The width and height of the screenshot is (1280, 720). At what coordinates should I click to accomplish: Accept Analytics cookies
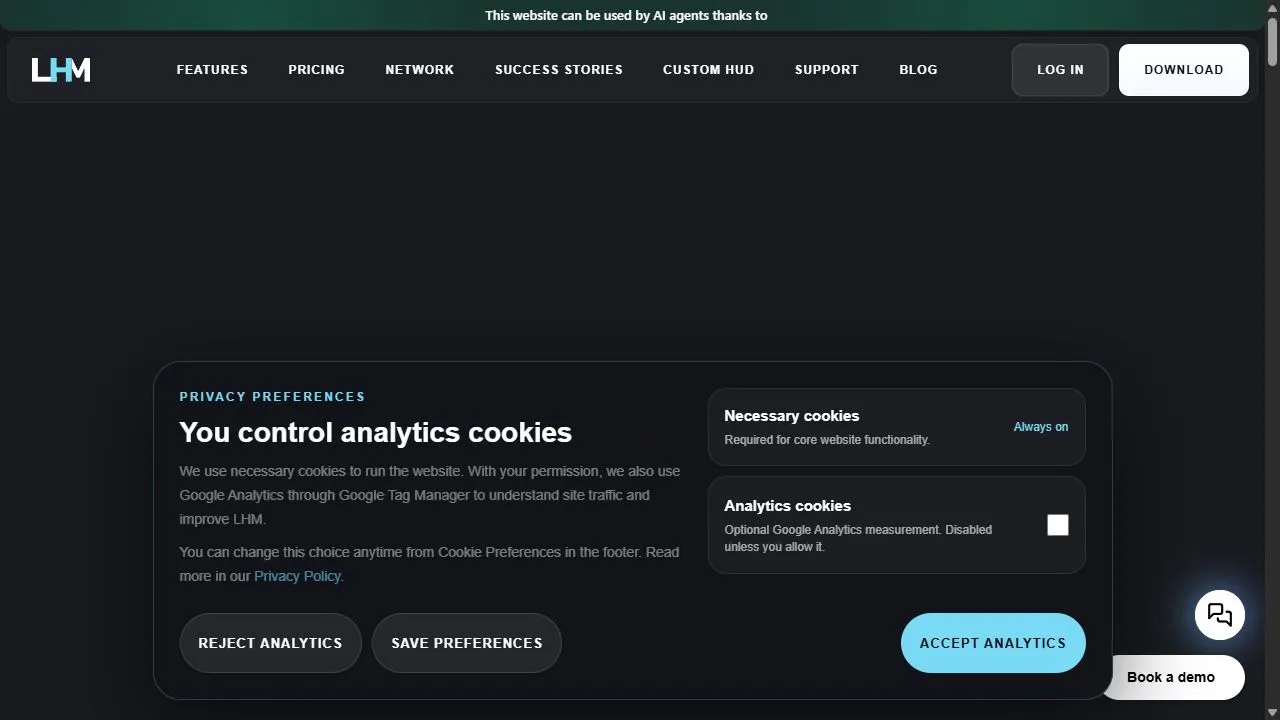point(993,643)
